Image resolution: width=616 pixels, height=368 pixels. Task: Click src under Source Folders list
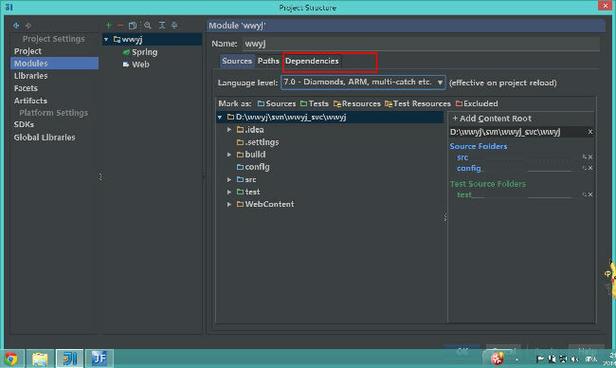pos(462,157)
